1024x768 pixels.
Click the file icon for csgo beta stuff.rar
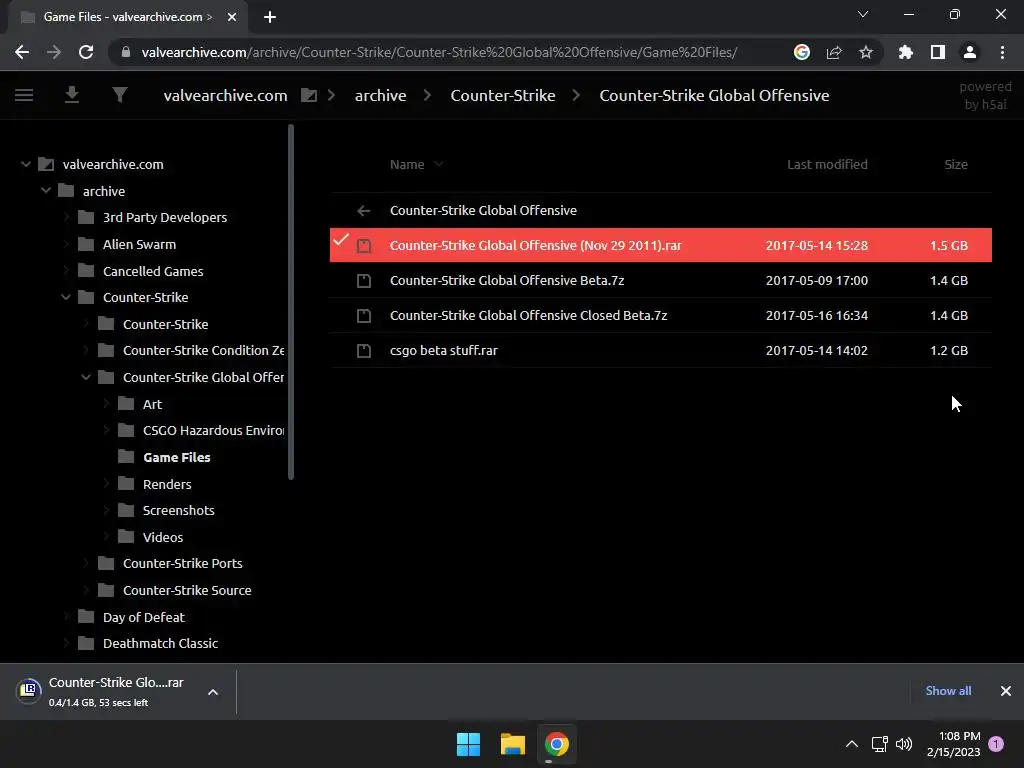[364, 351]
